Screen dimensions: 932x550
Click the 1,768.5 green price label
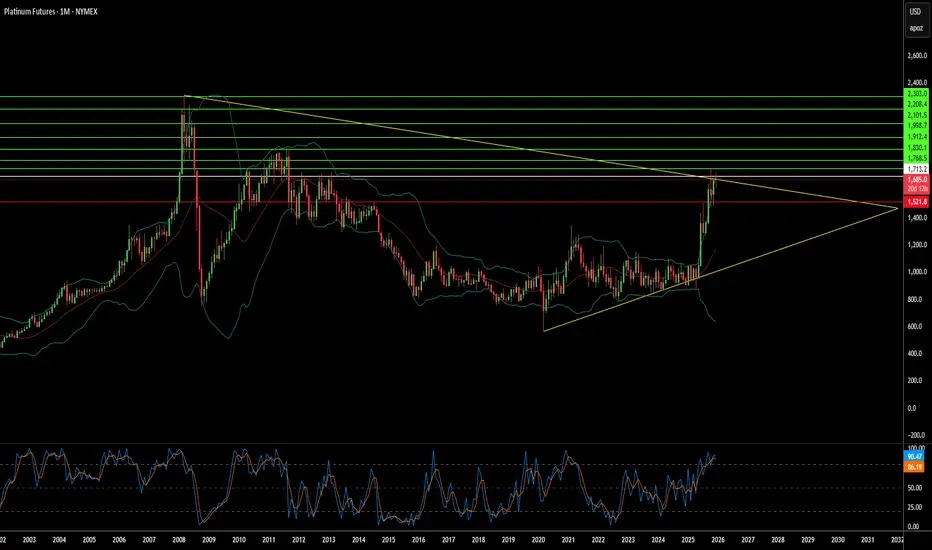[x=916, y=158]
